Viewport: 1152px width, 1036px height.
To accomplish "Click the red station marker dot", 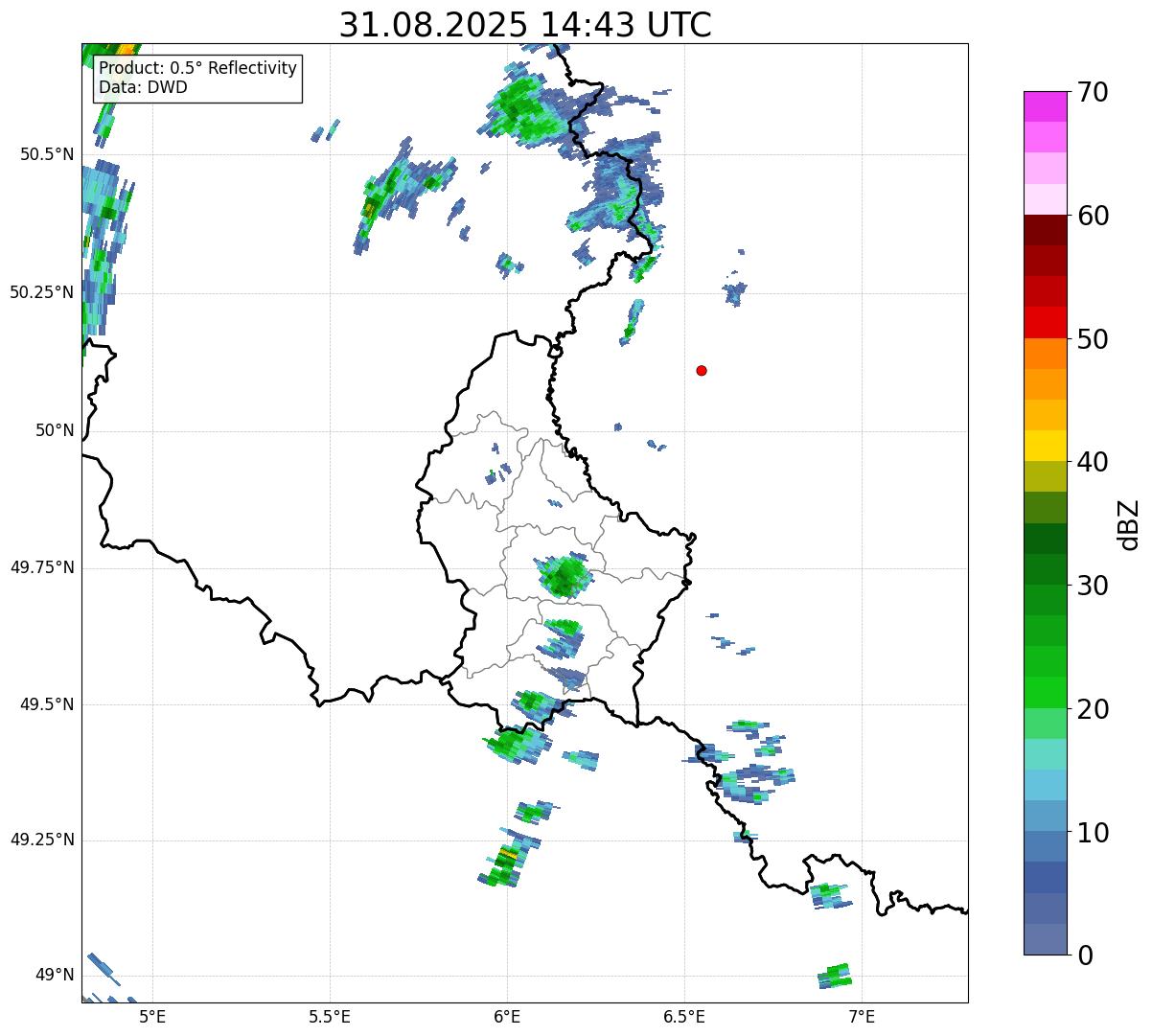I will pyautogui.click(x=702, y=370).
